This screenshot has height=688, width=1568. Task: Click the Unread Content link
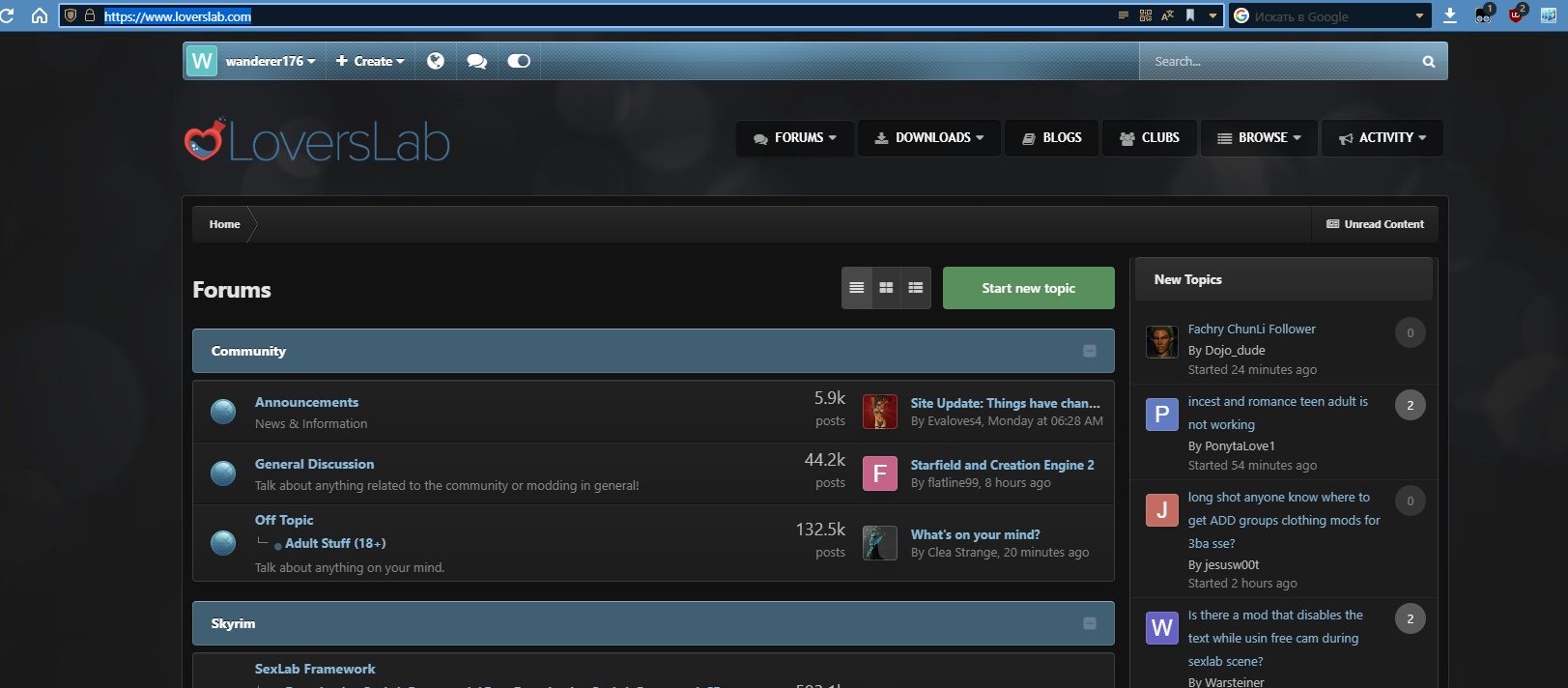coord(1375,224)
